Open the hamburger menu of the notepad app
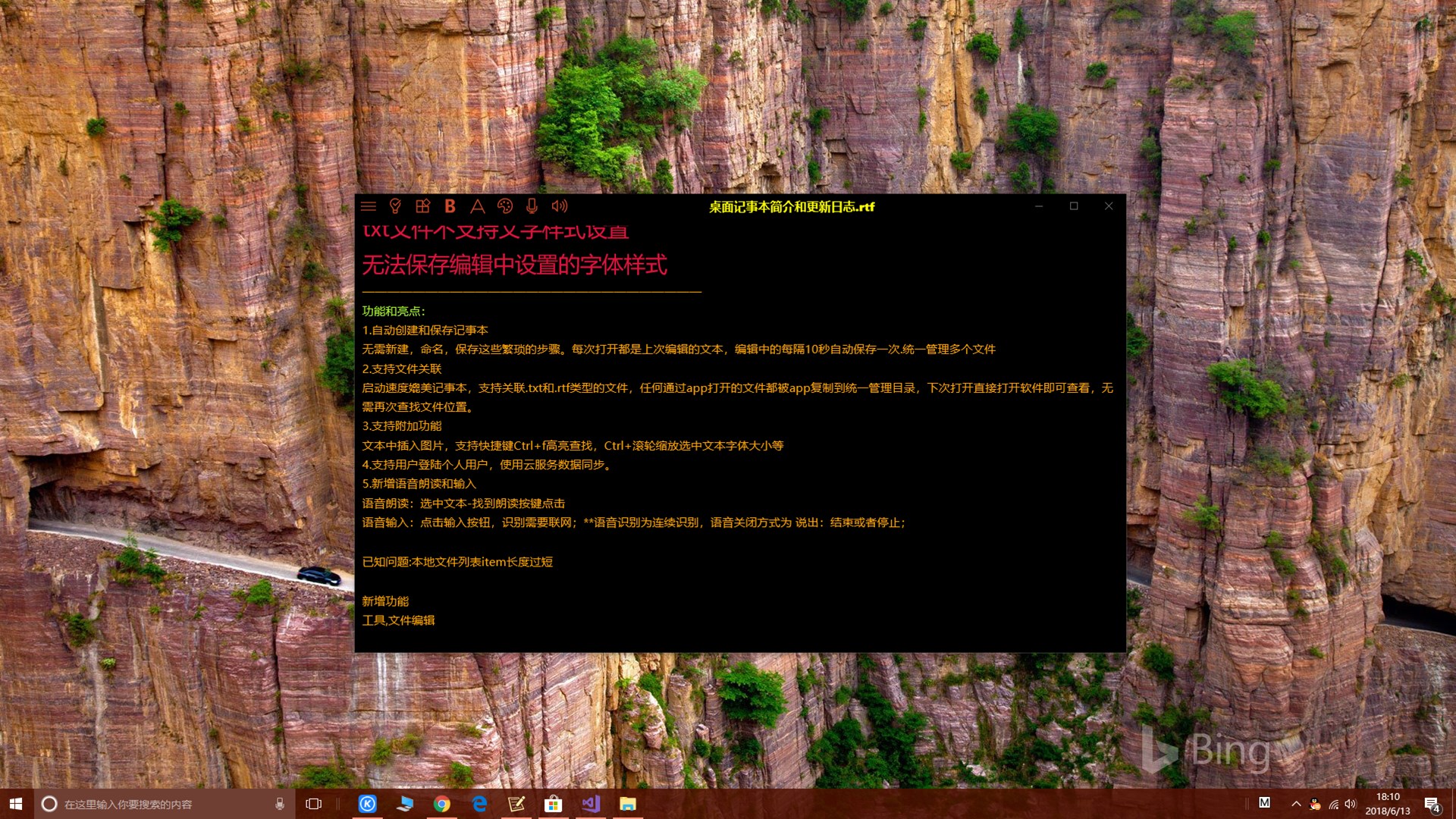Image resolution: width=1456 pixels, height=819 pixels. (369, 206)
